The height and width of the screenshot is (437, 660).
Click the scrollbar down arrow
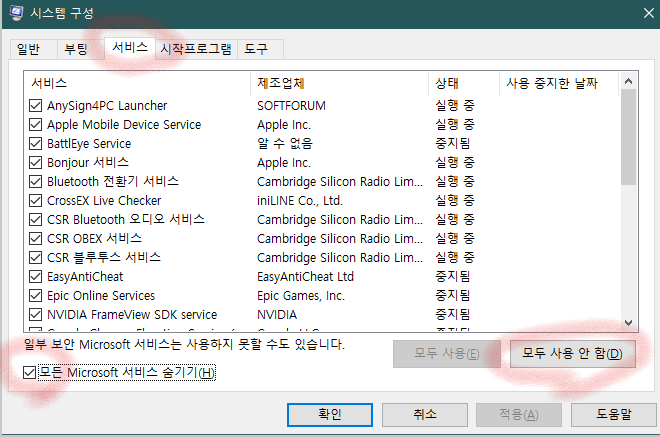tap(628, 323)
